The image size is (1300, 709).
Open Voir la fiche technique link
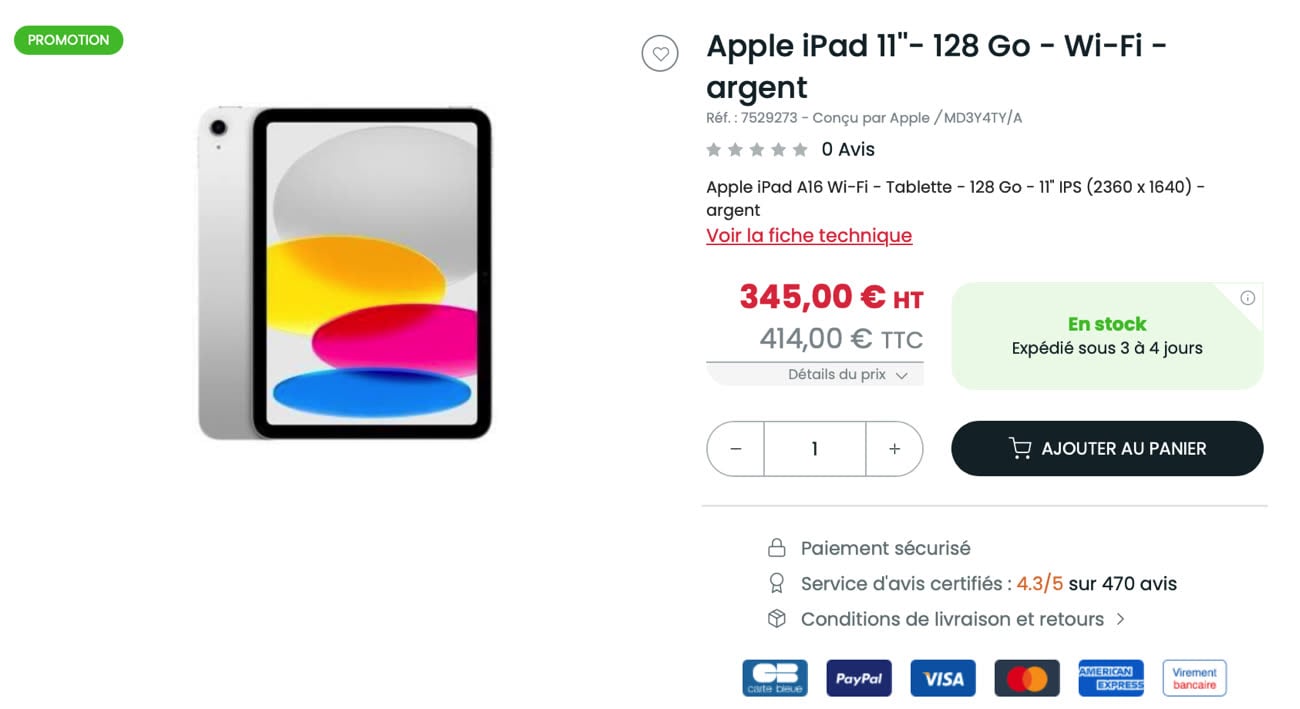point(809,236)
